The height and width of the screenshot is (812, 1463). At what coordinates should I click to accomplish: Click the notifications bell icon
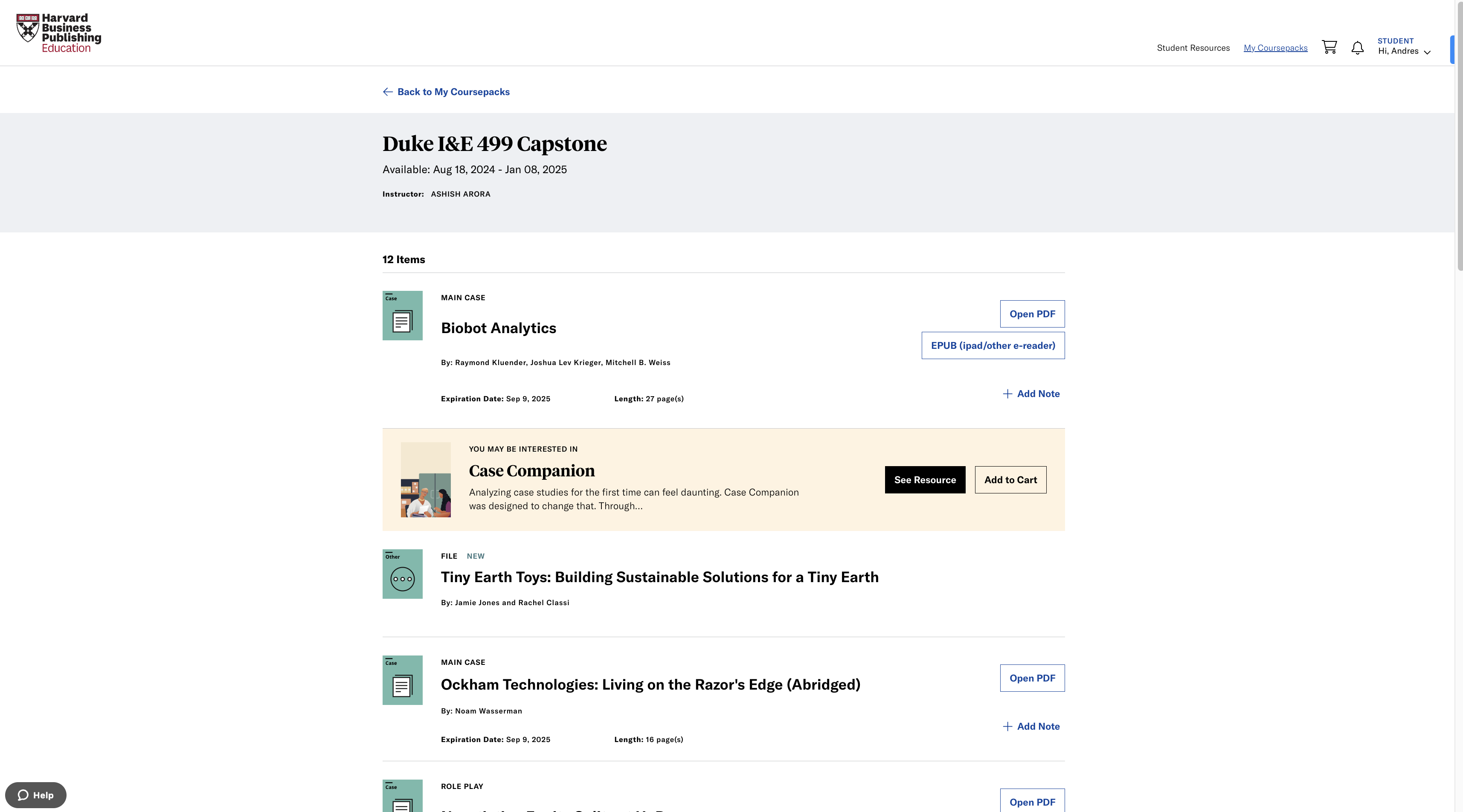[1357, 48]
